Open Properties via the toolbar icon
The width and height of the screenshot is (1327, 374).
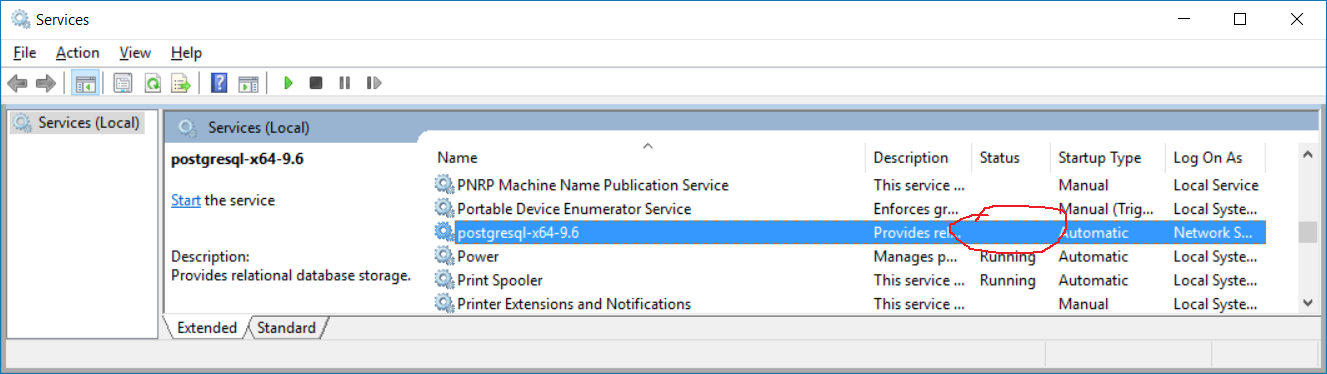tap(123, 83)
